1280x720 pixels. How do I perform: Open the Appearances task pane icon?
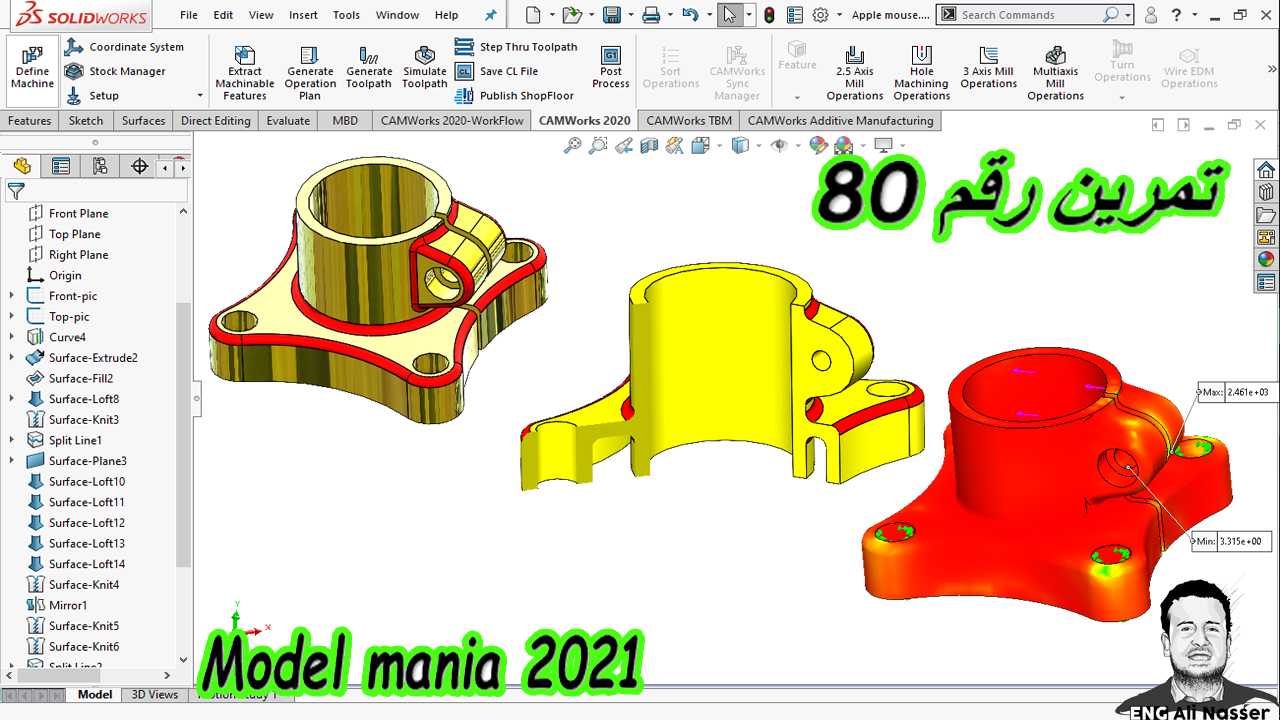[1266, 259]
